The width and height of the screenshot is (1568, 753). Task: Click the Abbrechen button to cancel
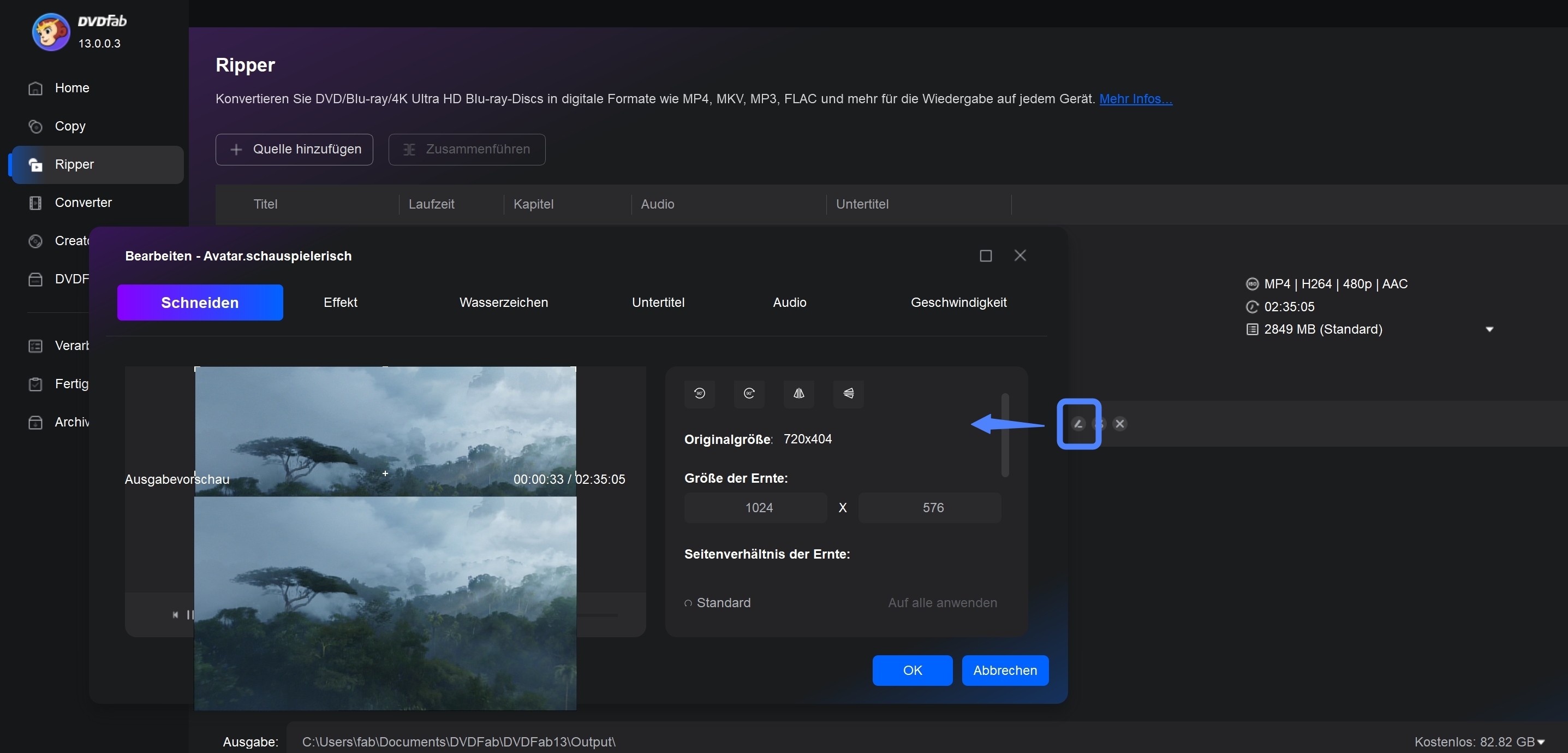[x=1004, y=670]
